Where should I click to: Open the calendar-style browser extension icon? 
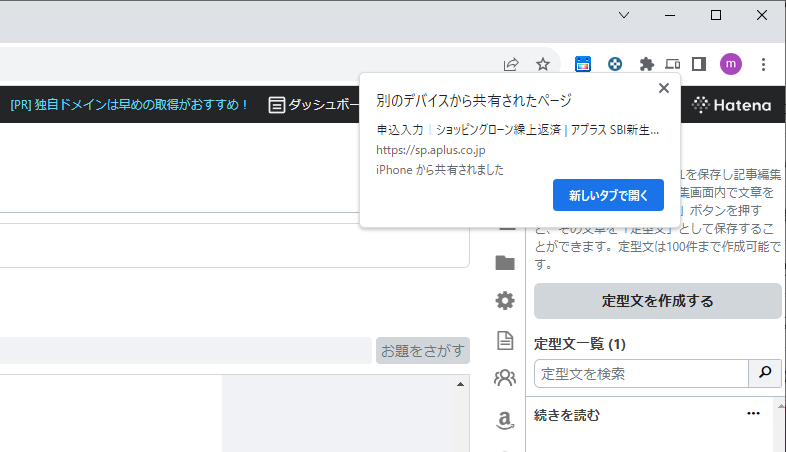click(582, 64)
